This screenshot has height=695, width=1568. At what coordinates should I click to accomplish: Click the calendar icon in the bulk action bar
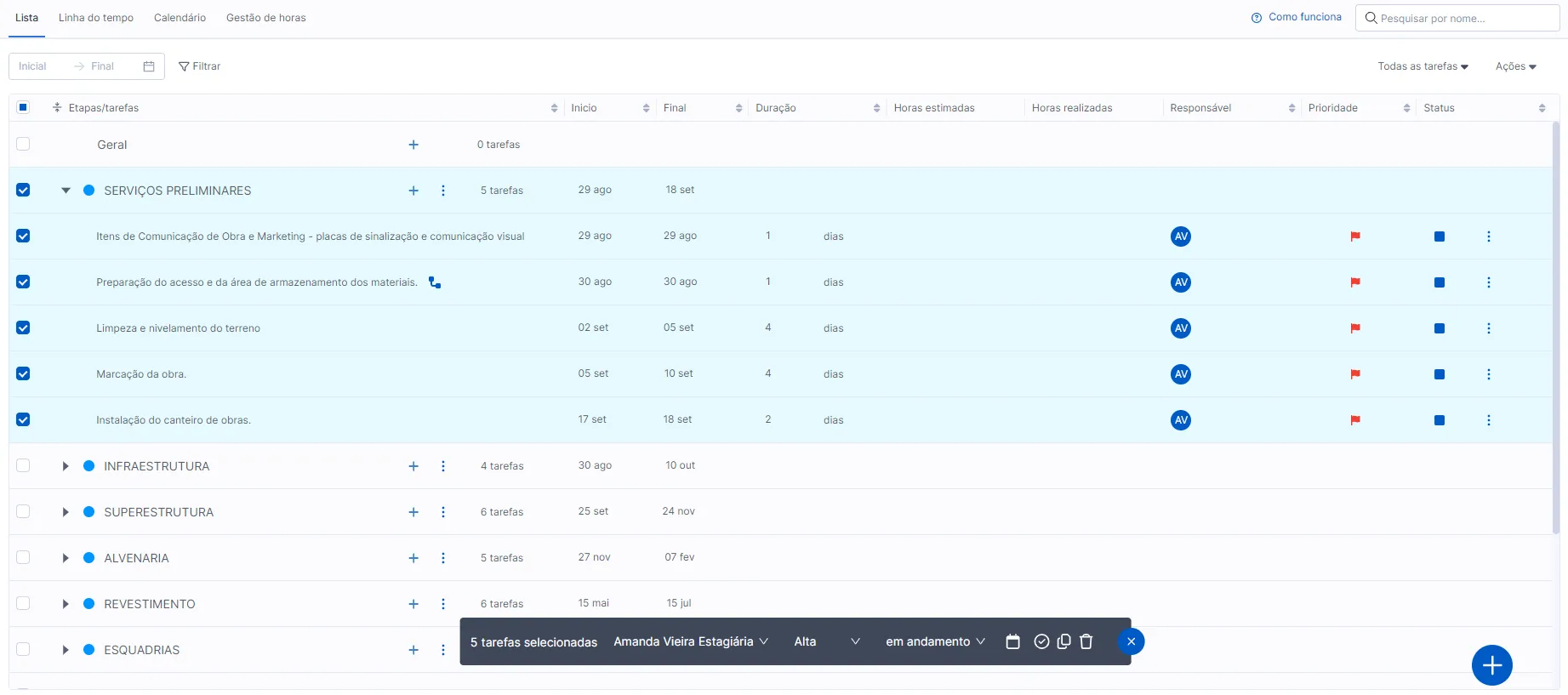pyautogui.click(x=1012, y=641)
